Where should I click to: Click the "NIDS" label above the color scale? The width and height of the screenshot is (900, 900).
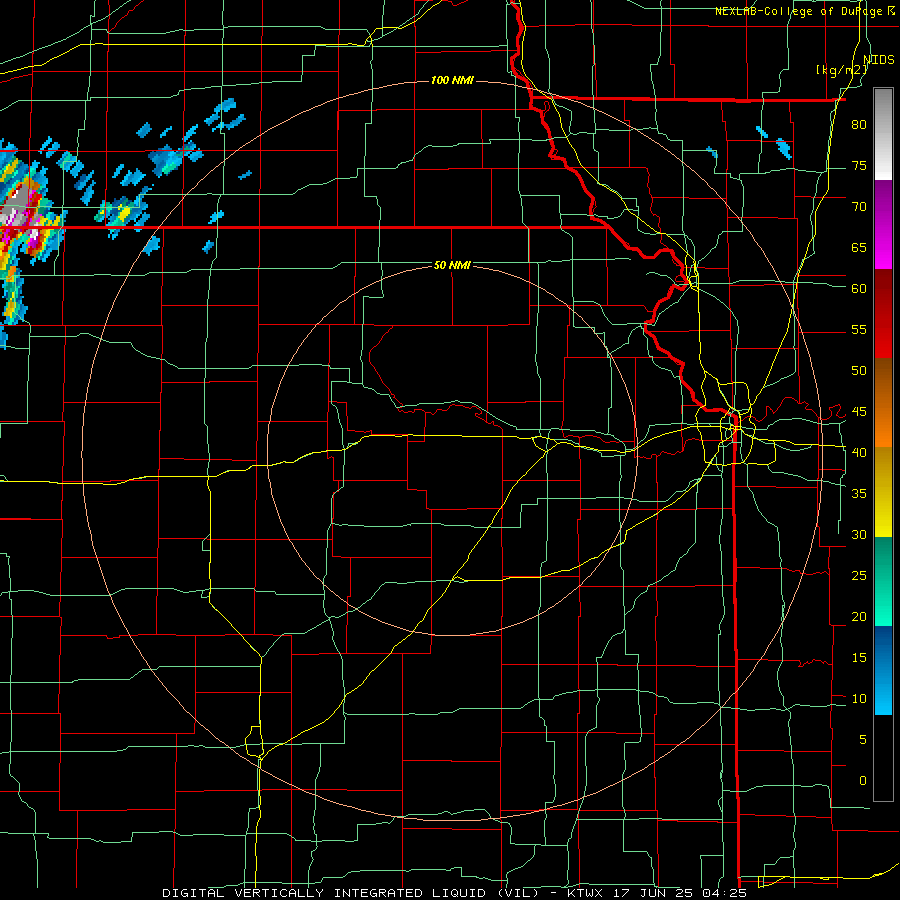[878, 59]
